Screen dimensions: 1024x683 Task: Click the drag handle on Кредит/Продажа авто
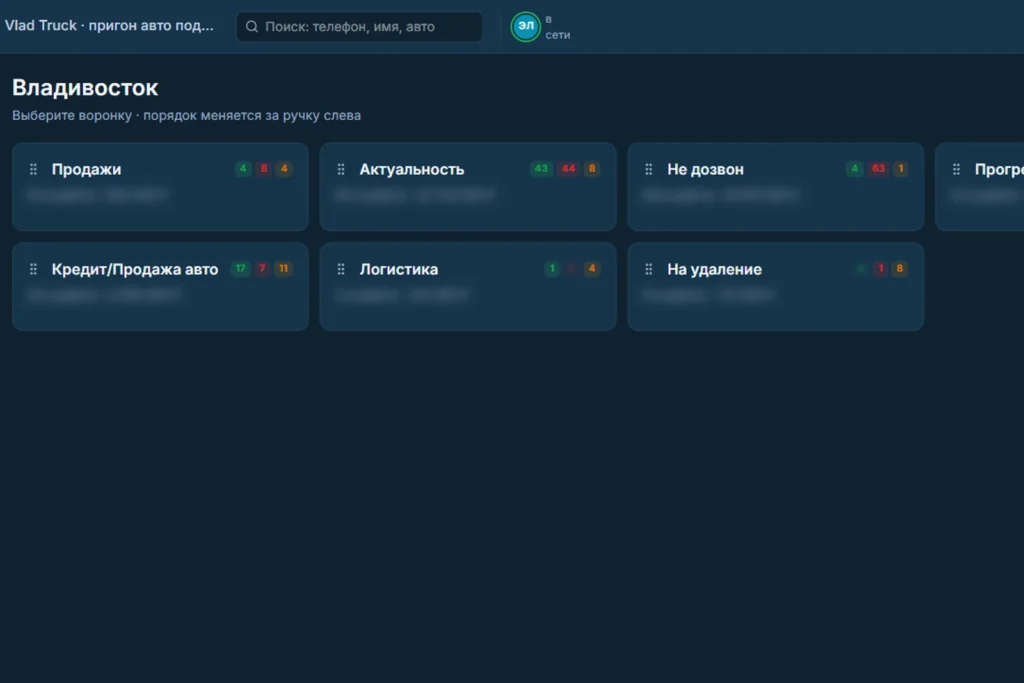[33, 270]
